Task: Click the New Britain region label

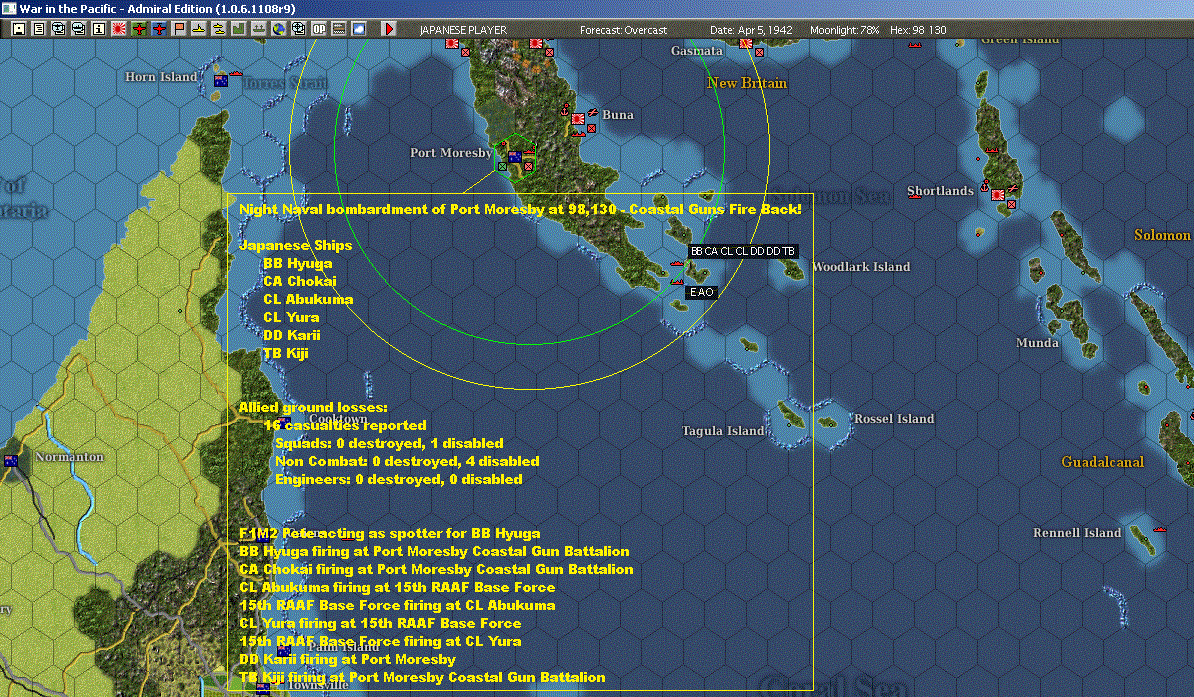Action: pos(747,83)
